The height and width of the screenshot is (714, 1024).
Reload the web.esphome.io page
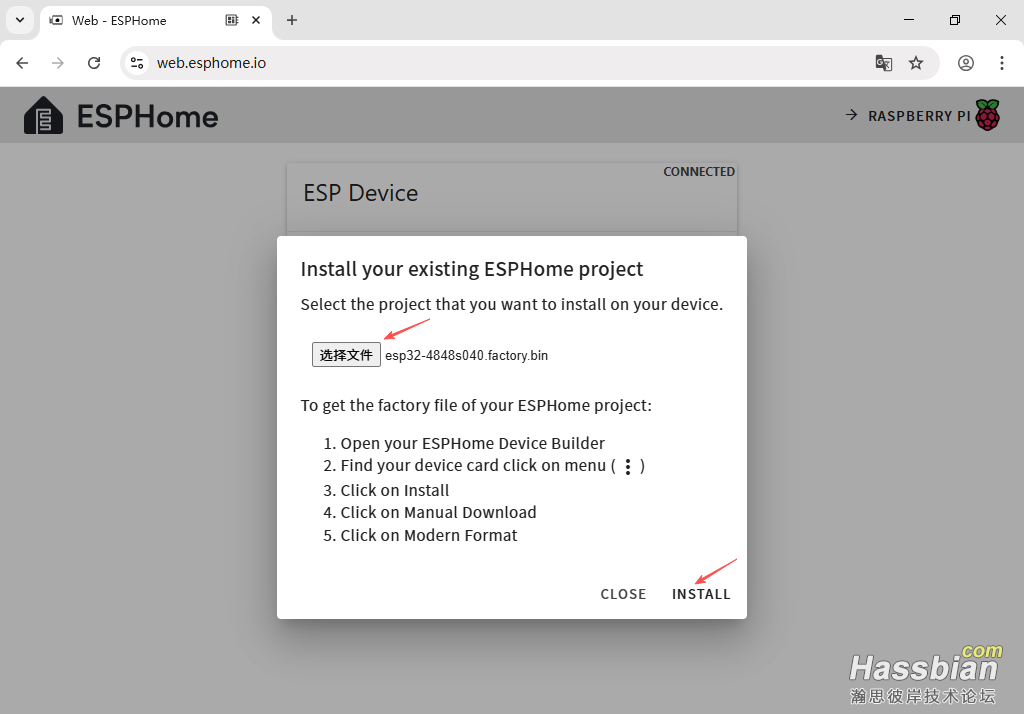94,63
